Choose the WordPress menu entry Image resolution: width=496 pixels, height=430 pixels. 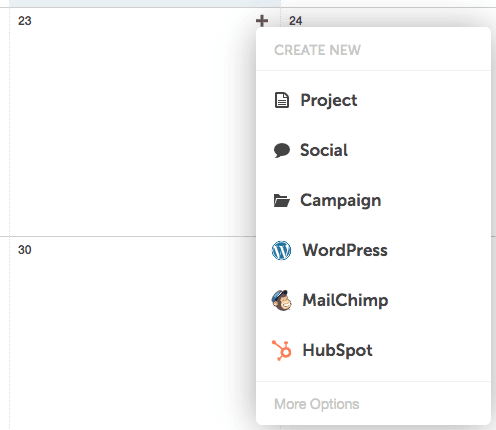coord(373,250)
